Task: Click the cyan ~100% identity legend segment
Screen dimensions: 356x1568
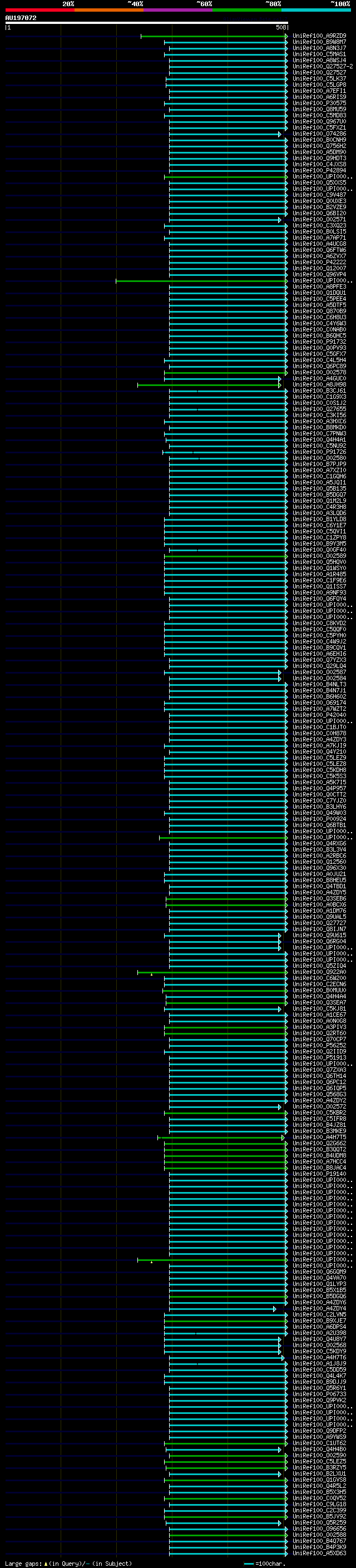Action: 316,10
